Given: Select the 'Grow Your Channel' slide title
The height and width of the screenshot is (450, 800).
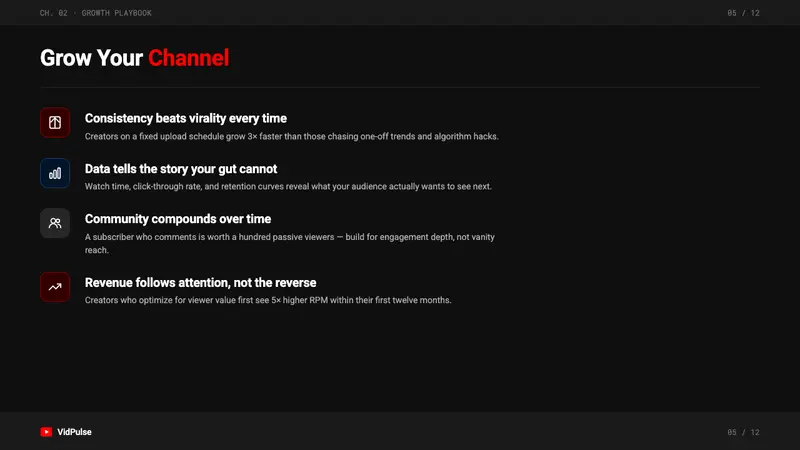Looking at the screenshot, I should [135, 58].
